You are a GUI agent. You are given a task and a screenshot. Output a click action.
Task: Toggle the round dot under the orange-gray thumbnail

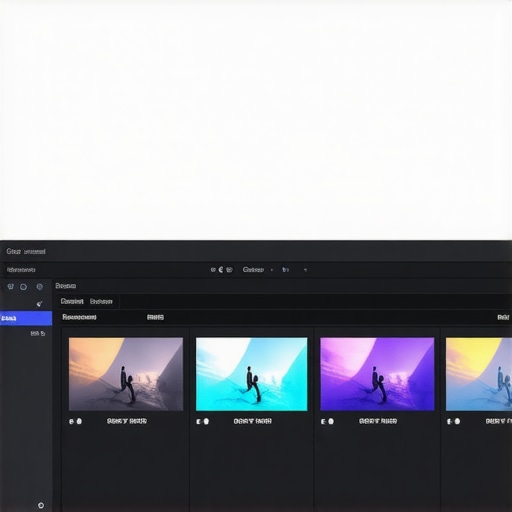(79, 421)
